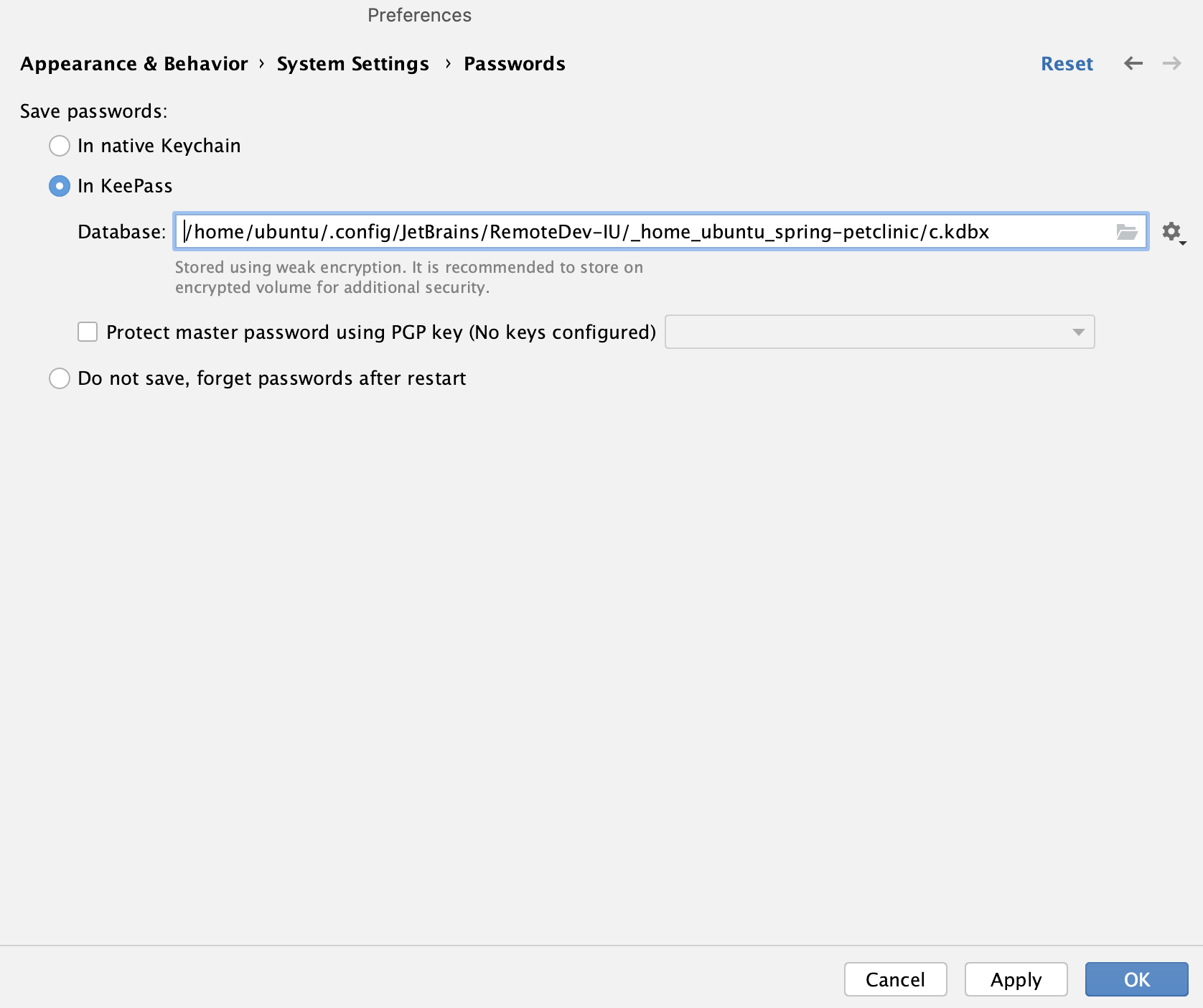This screenshot has width=1203, height=1008.
Task: Open System Settings breadcrumb link
Action: click(x=352, y=63)
